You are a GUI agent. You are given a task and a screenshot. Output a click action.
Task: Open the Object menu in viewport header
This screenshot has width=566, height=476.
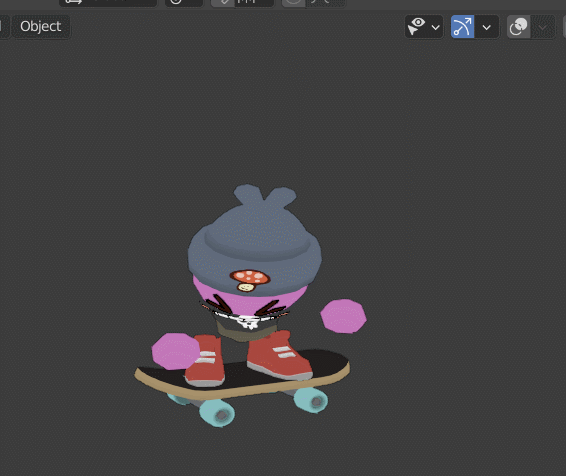click(41, 26)
